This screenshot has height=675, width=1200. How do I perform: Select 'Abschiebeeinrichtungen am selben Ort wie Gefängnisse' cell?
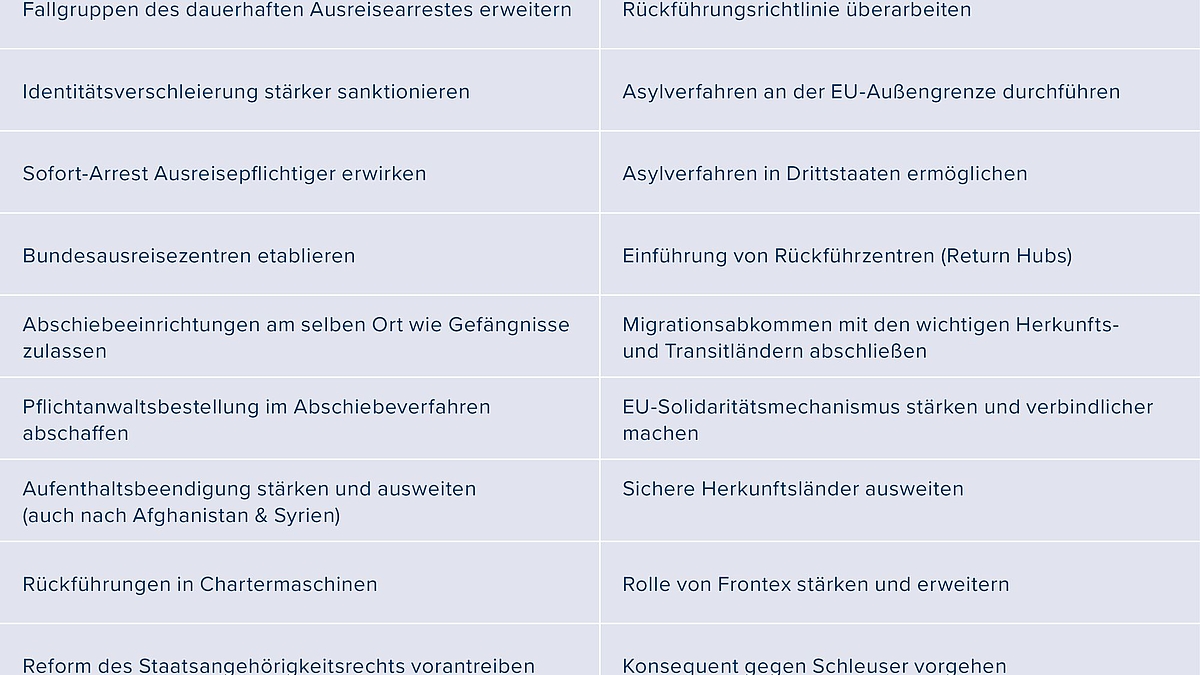(299, 336)
